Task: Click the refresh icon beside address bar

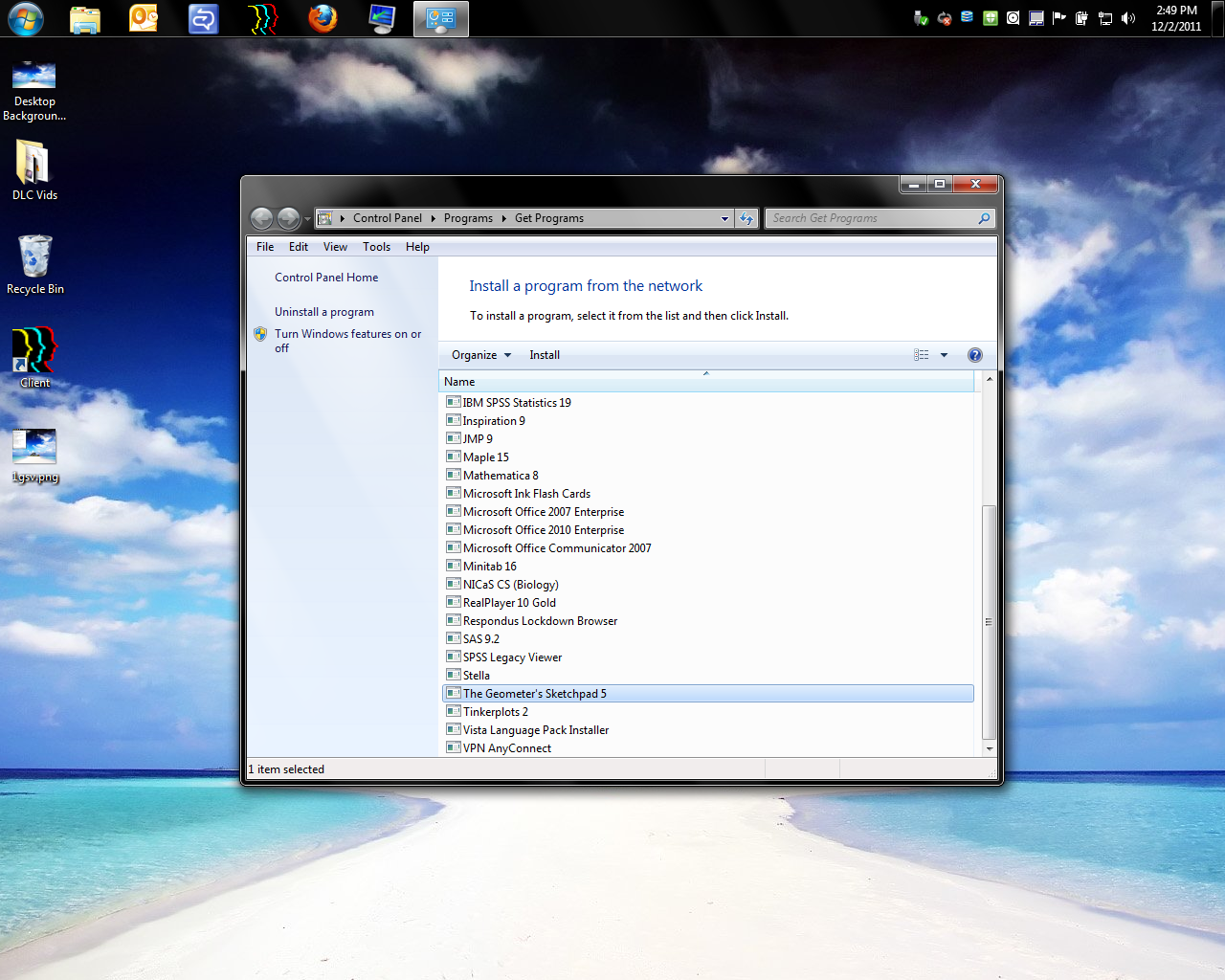Action: tap(746, 218)
